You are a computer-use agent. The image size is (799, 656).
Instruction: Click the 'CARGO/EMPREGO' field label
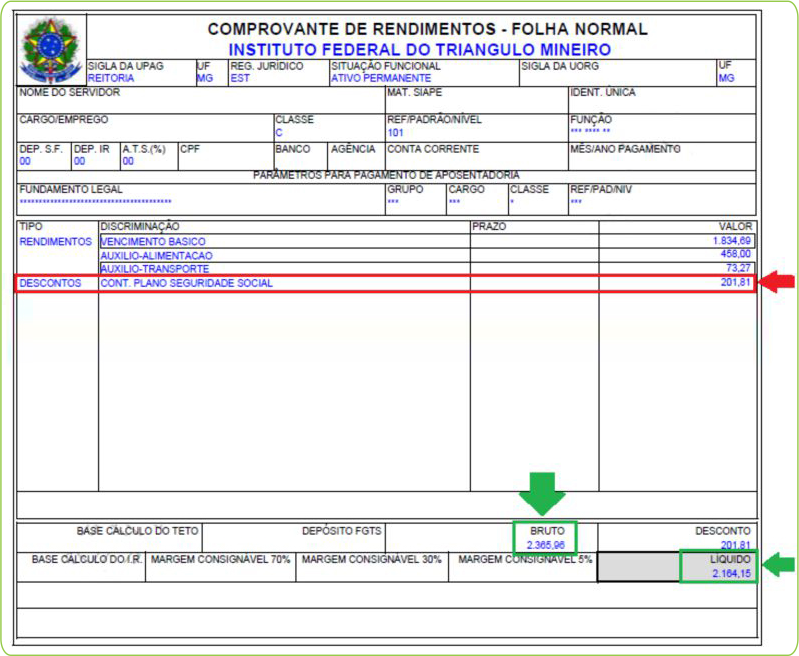pos(64,120)
